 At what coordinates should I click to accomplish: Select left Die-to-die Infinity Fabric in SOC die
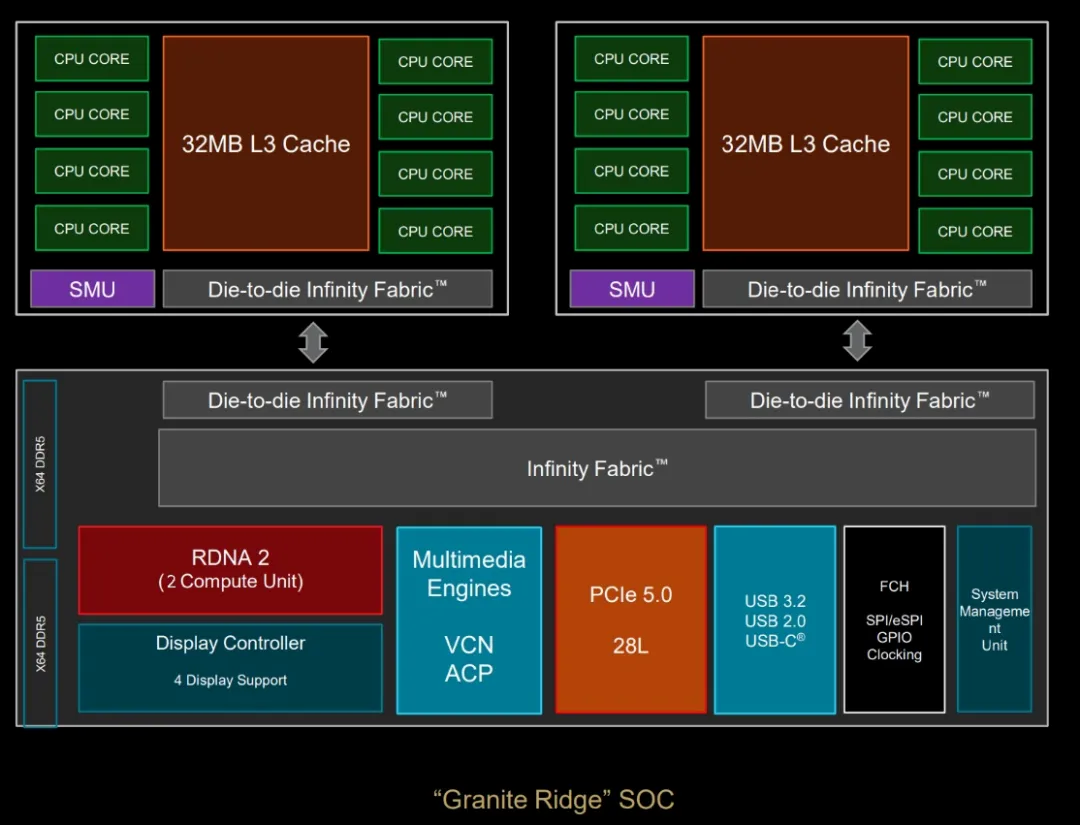[328, 399]
